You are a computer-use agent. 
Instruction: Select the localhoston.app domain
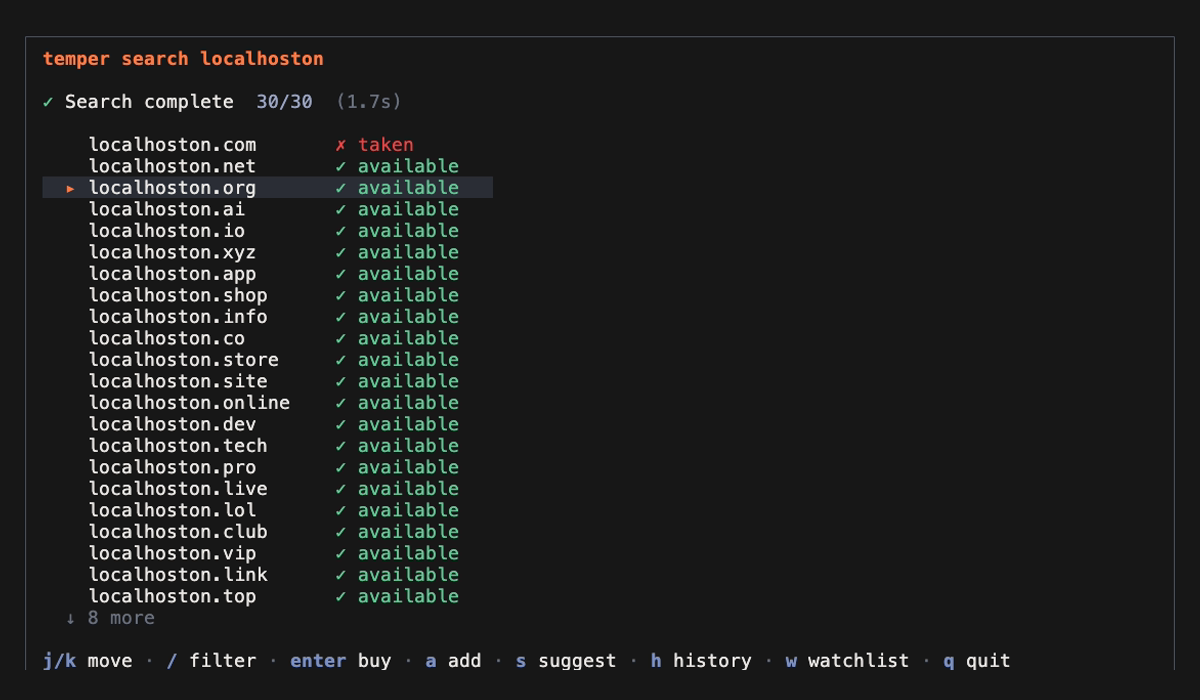click(x=172, y=274)
